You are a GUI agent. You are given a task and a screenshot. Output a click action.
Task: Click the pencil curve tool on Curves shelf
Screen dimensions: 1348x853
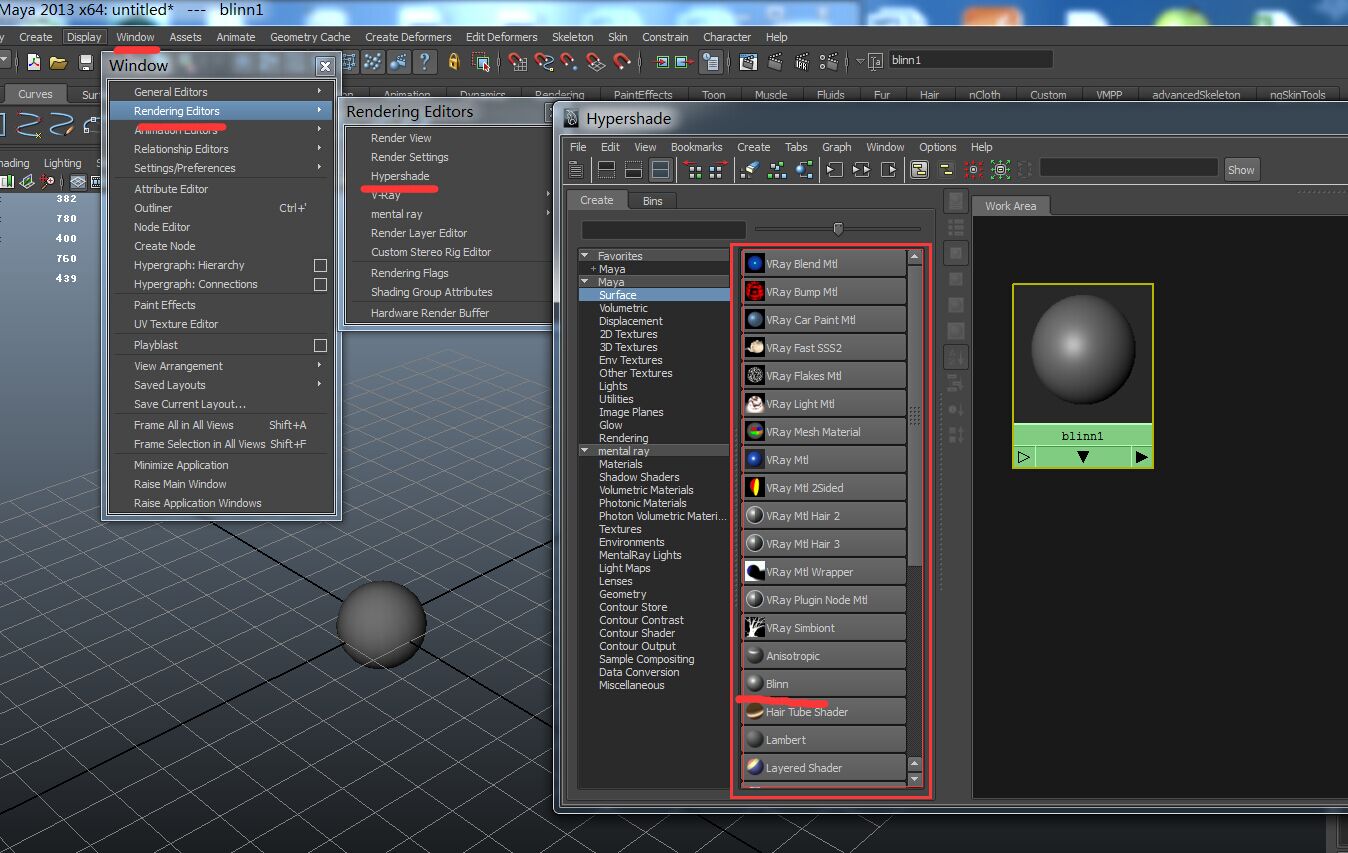tap(61, 124)
